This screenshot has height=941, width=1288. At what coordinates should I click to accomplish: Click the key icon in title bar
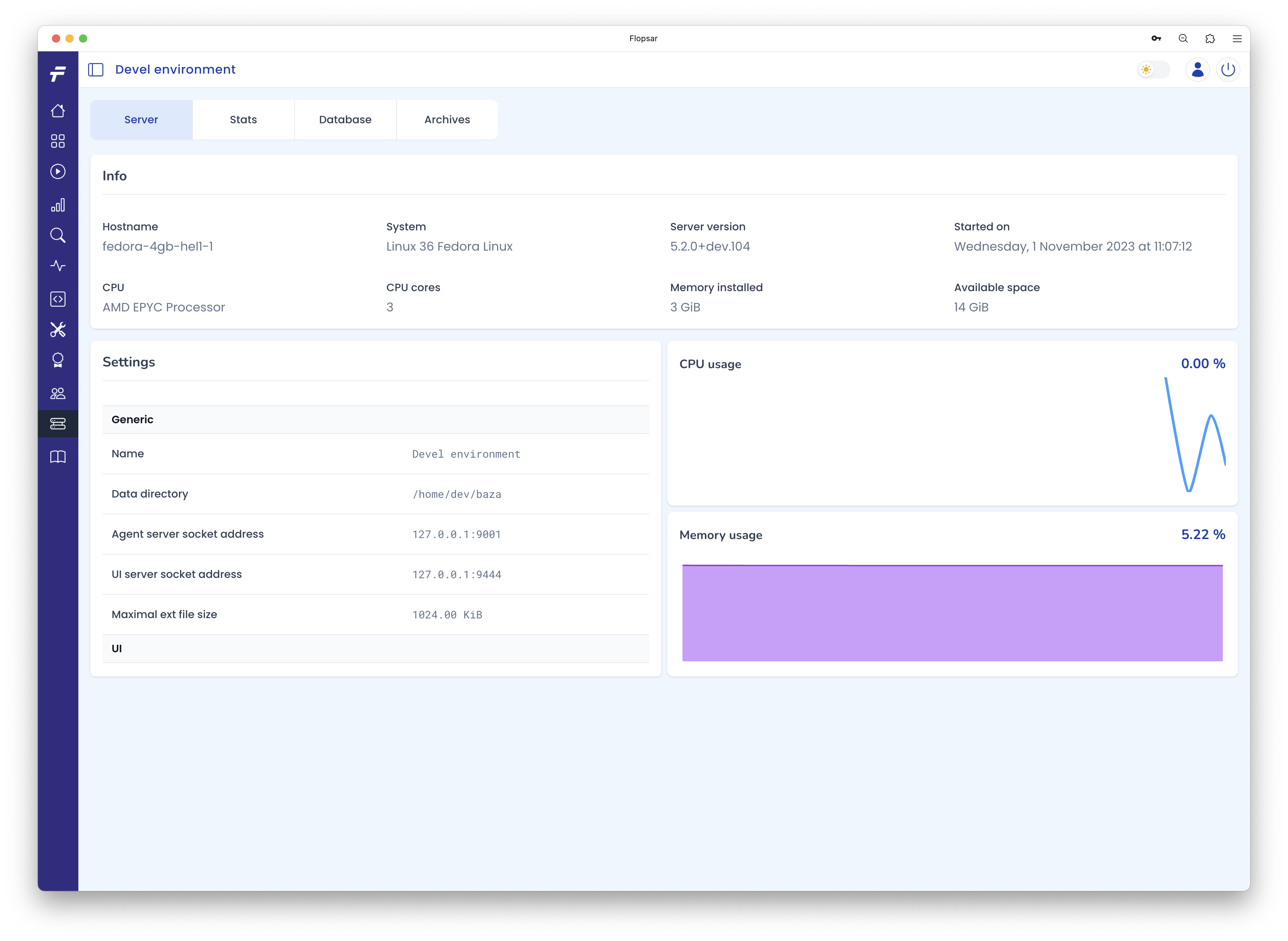tap(1156, 39)
